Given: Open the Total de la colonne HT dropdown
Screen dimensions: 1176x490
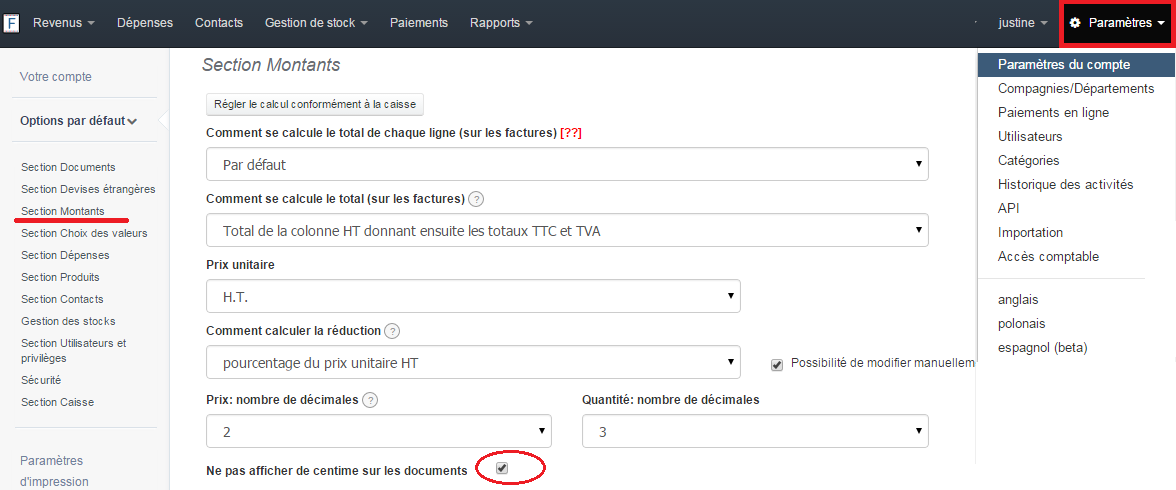Looking at the screenshot, I should 567,230.
